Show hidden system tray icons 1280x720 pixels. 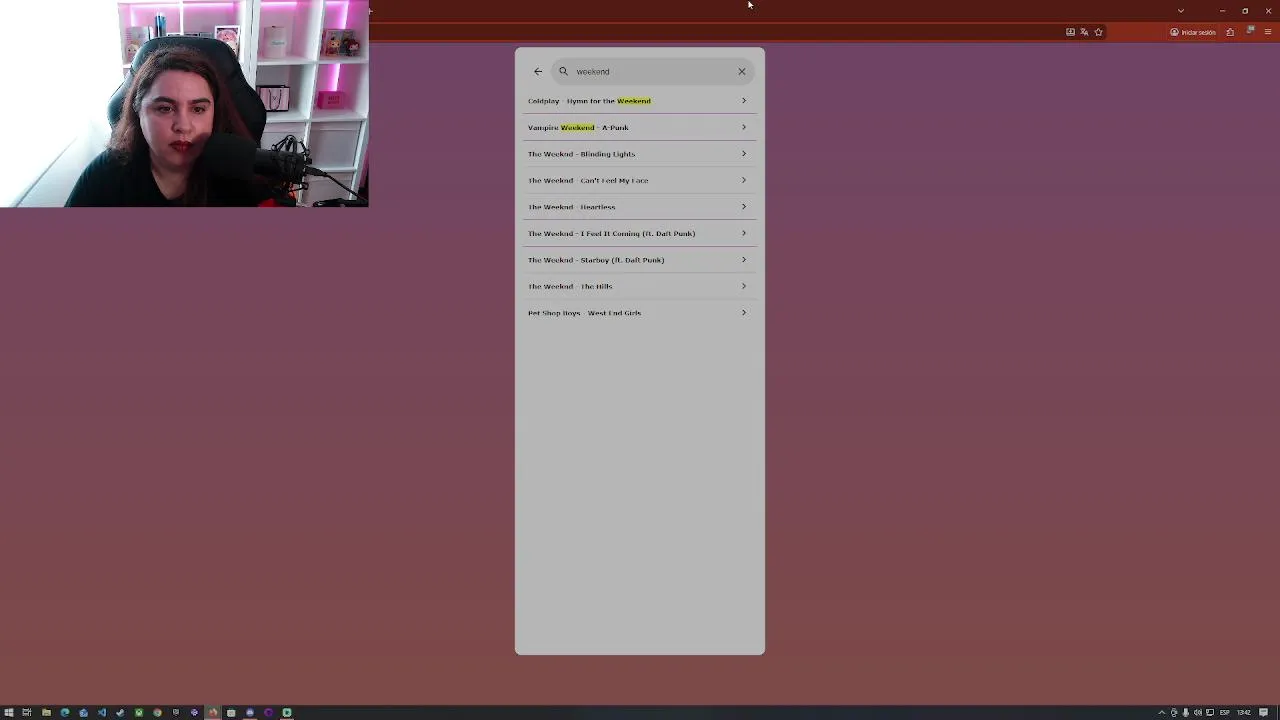[1162, 713]
